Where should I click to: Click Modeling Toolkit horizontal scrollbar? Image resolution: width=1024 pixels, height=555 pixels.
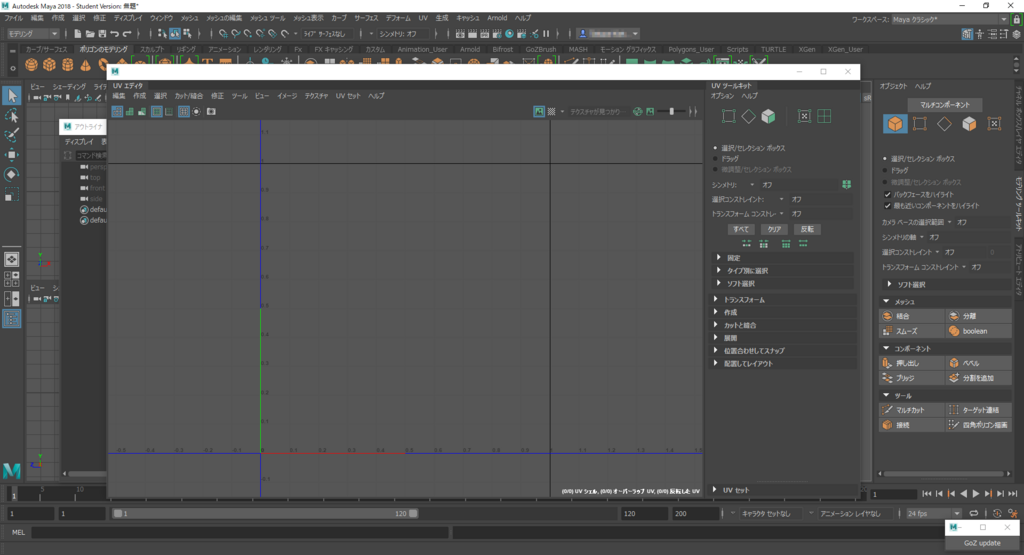[x=944, y=474]
